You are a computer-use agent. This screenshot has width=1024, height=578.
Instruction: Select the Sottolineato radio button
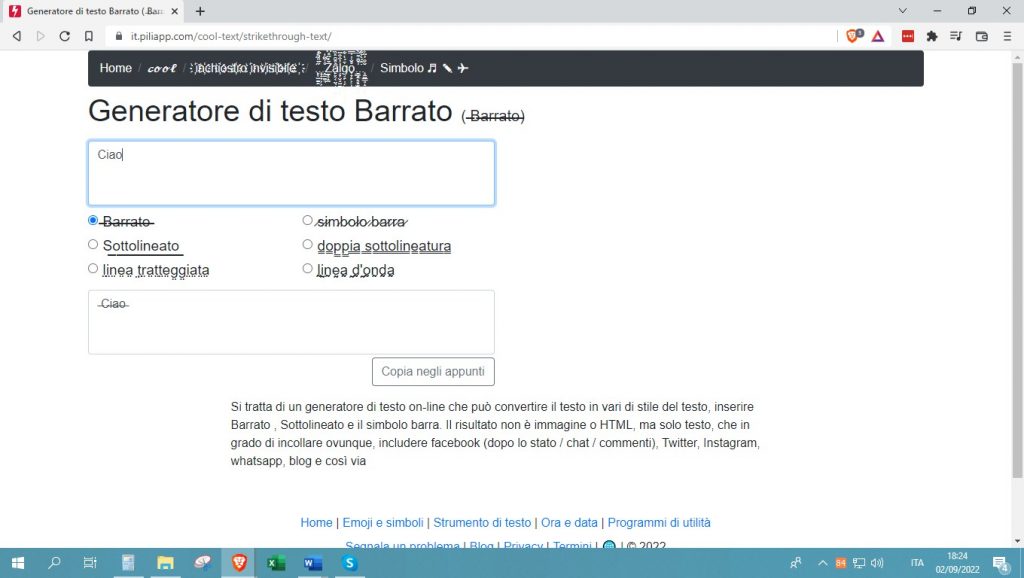point(93,244)
